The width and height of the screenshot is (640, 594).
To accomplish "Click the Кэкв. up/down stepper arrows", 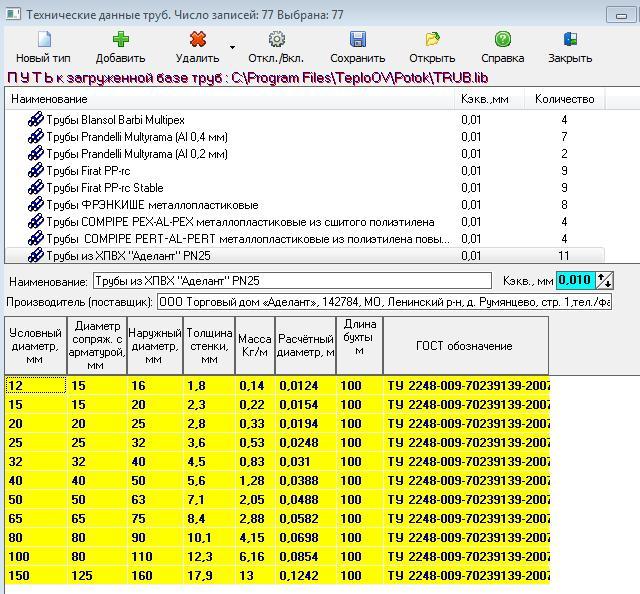I will (x=604, y=280).
